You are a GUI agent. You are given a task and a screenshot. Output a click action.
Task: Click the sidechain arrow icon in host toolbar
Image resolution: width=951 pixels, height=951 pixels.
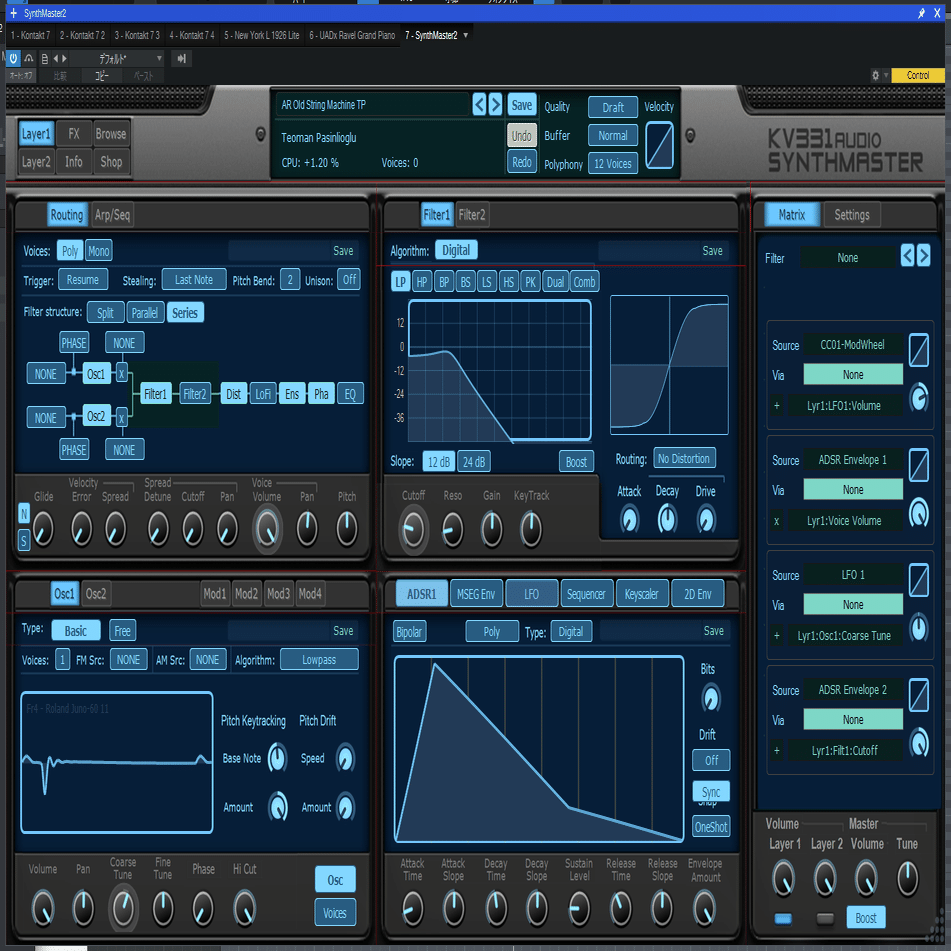pos(181,58)
